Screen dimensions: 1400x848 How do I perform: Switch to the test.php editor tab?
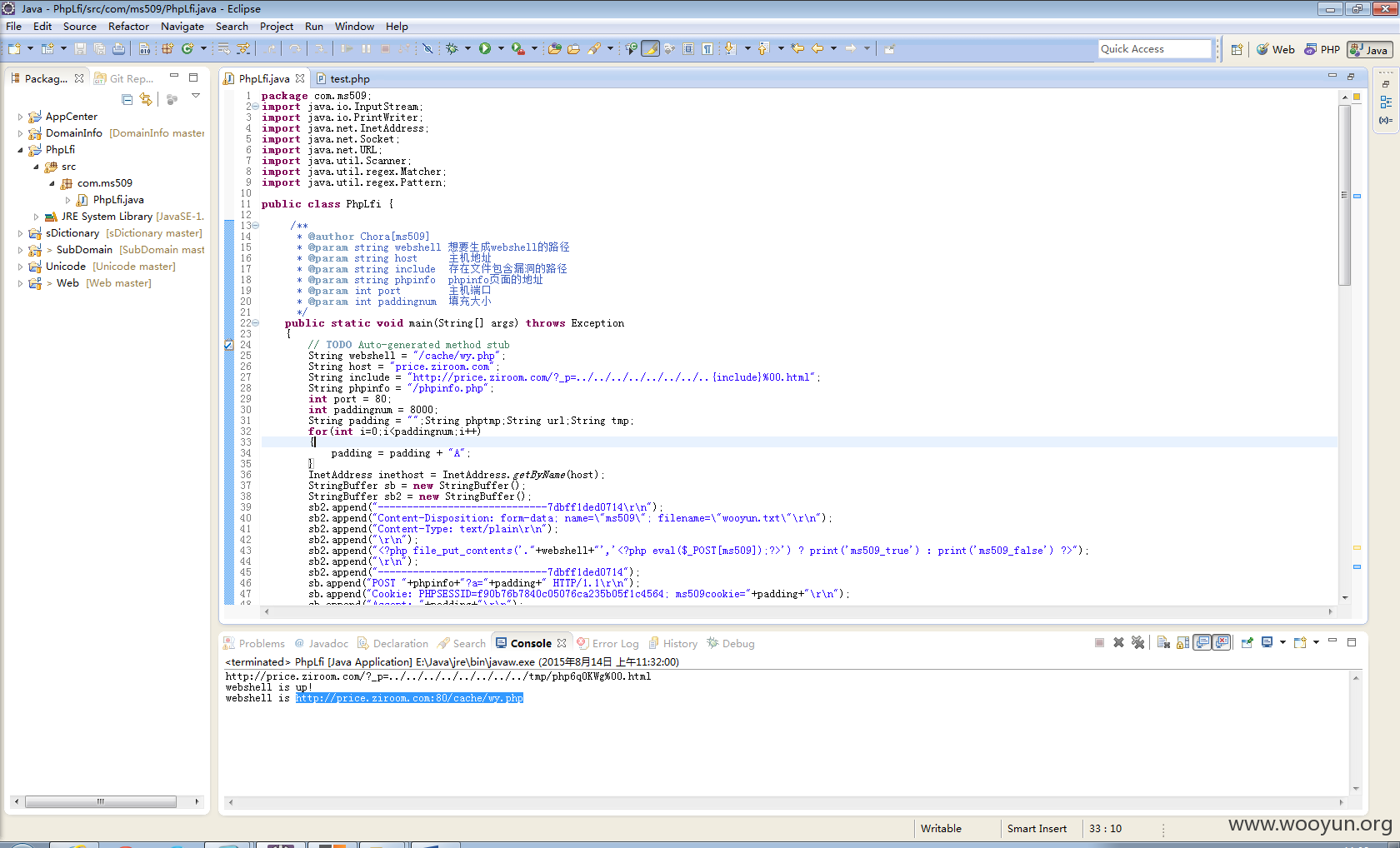[342, 78]
